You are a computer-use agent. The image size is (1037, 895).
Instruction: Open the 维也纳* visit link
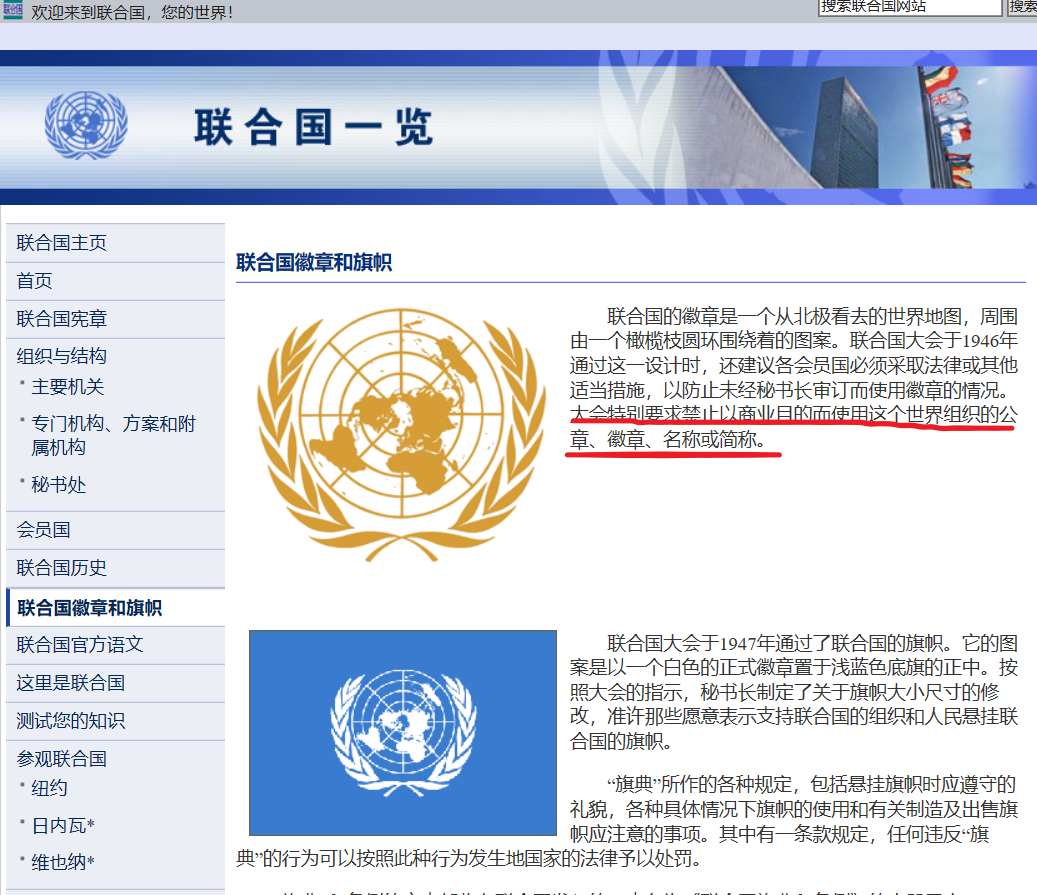[x=63, y=862]
